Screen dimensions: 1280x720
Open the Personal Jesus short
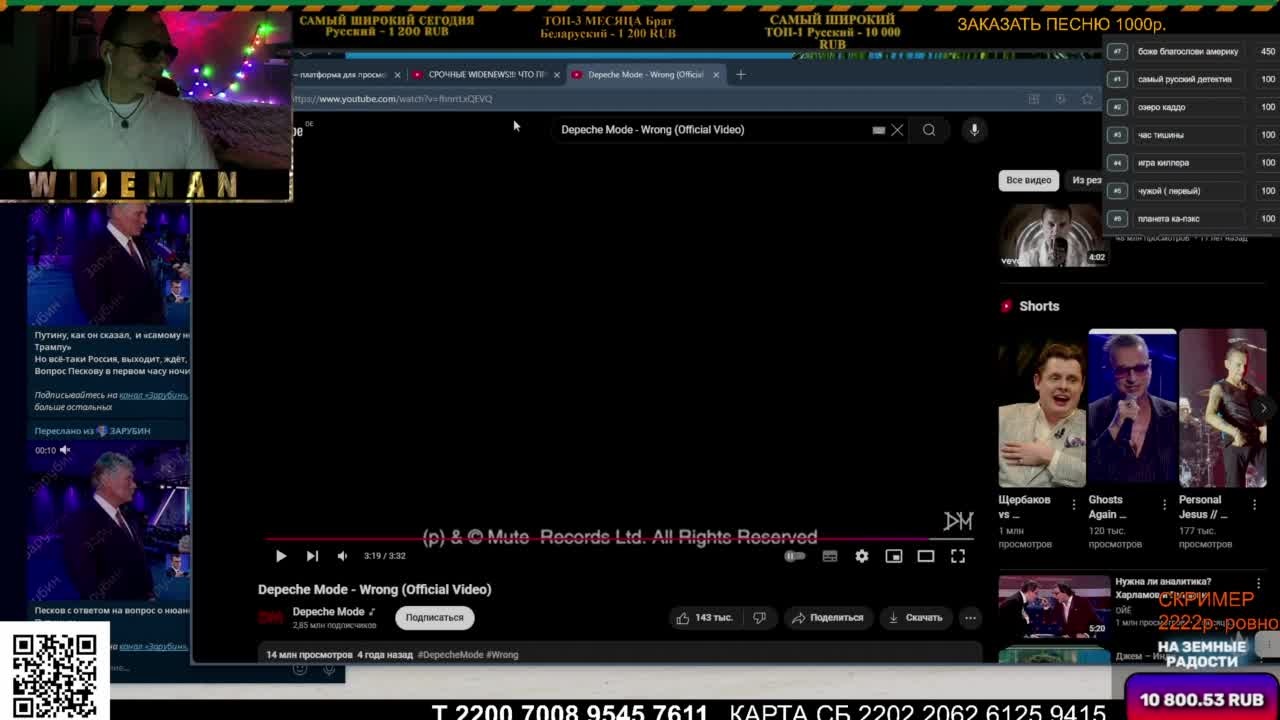click(1222, 408)
